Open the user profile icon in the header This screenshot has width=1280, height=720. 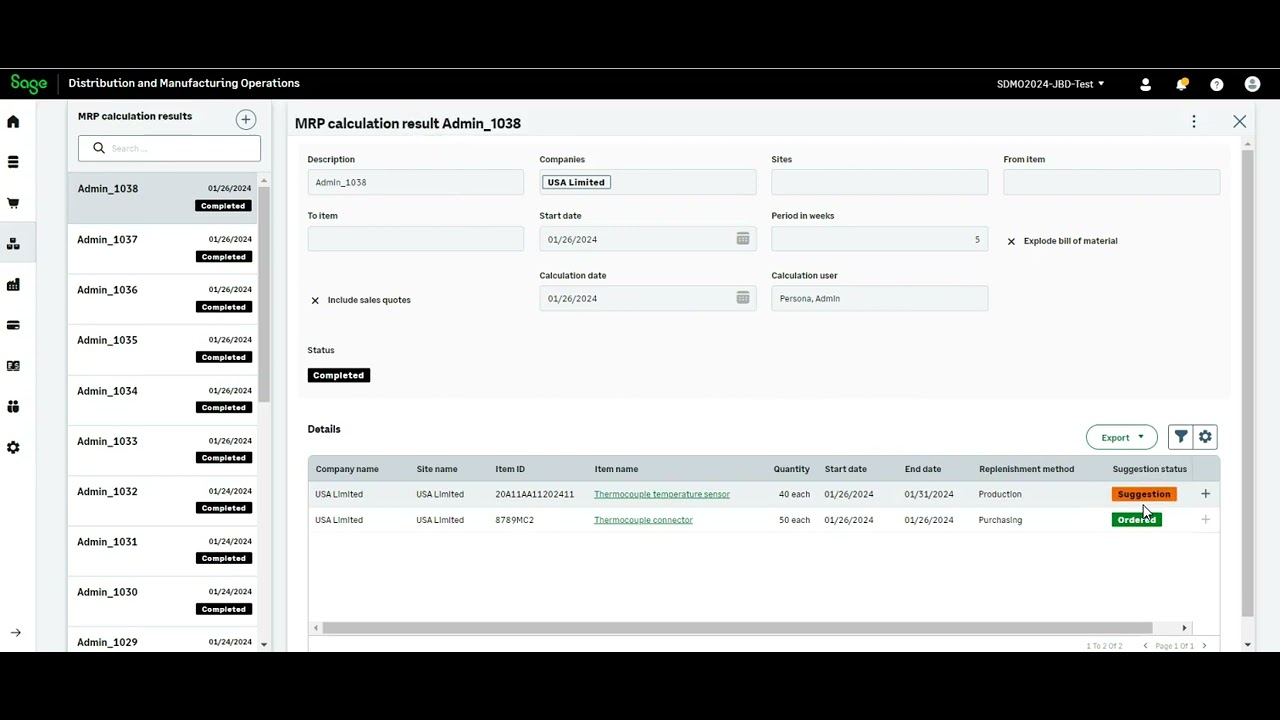point(1146,85)
